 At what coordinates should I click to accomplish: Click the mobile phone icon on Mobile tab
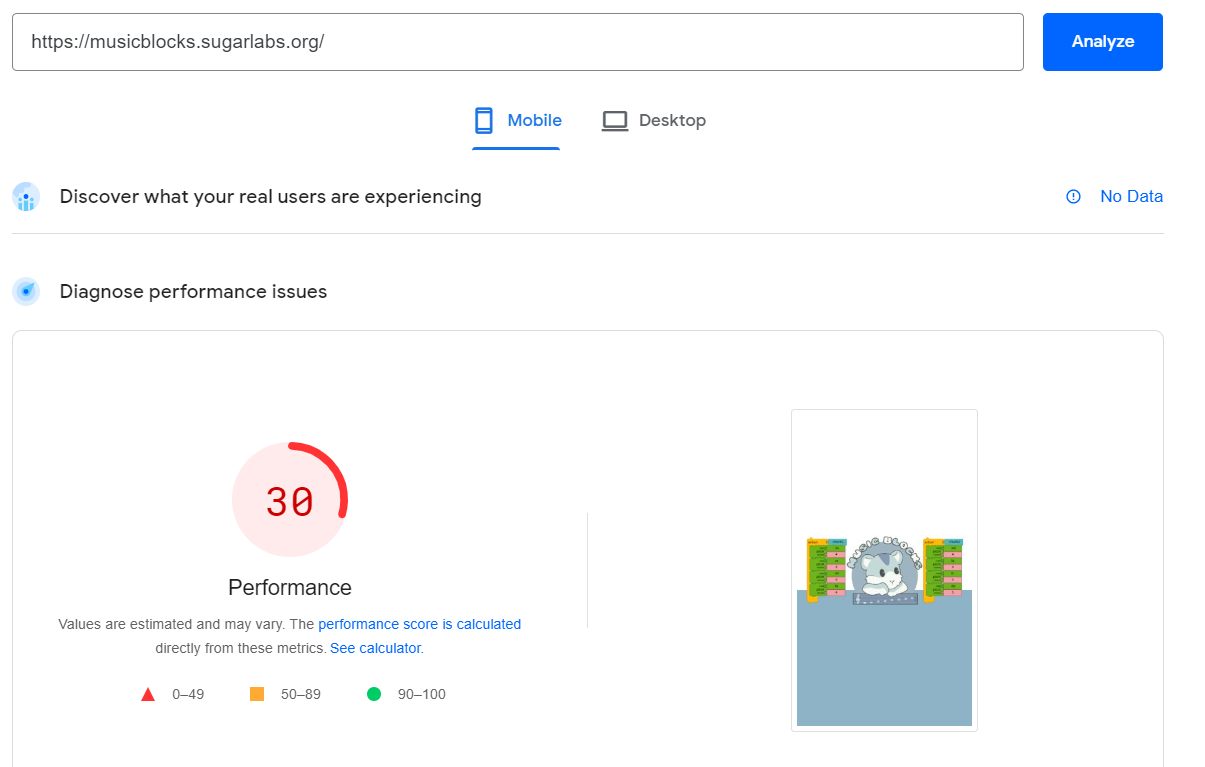(x=484, y=119)
